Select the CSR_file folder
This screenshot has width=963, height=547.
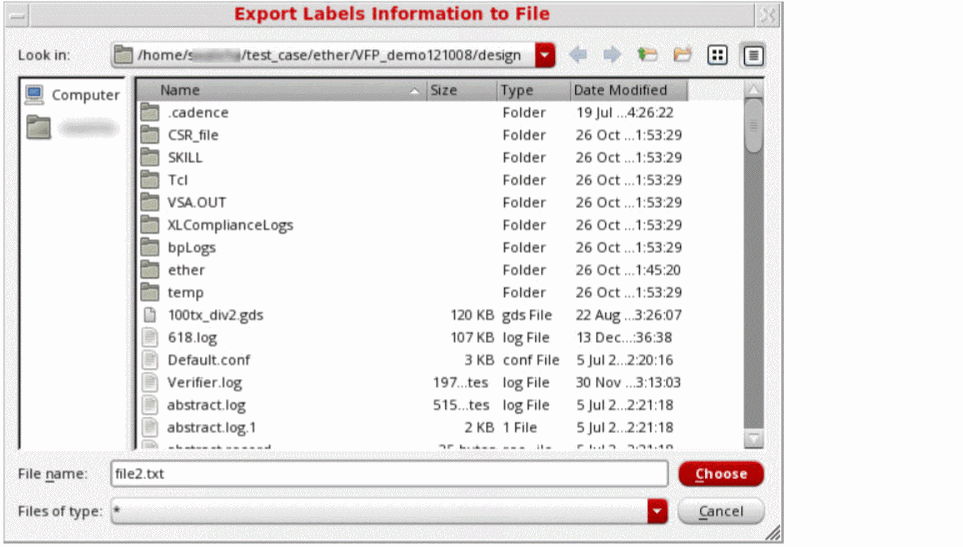coord(193,135)
